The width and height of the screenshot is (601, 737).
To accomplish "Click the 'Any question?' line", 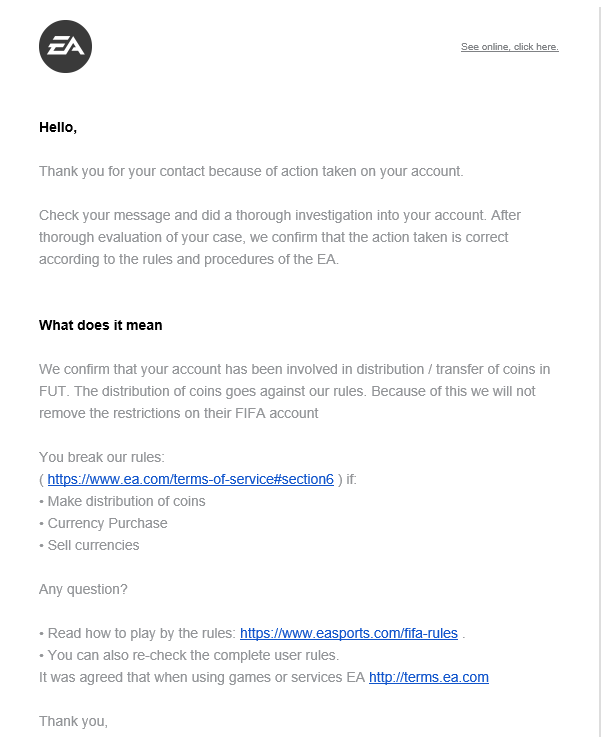I will coord(83,589).
